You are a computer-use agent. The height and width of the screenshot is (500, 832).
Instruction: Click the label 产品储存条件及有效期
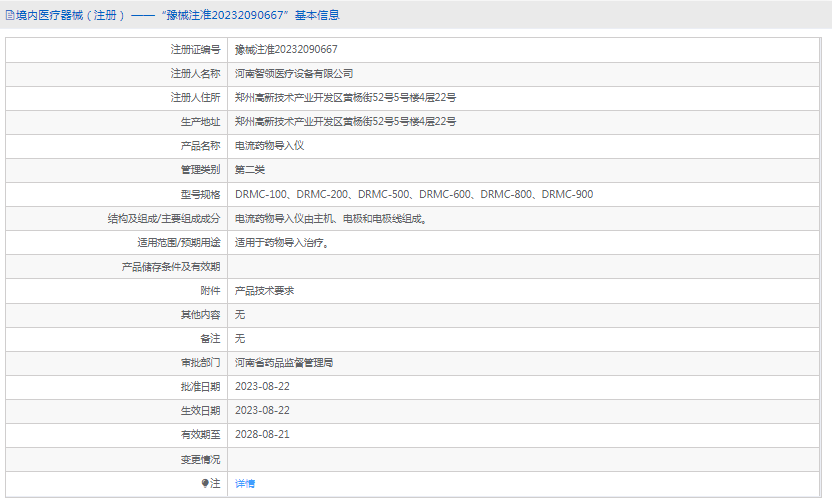pyautogui.click(x=171, y=266)
